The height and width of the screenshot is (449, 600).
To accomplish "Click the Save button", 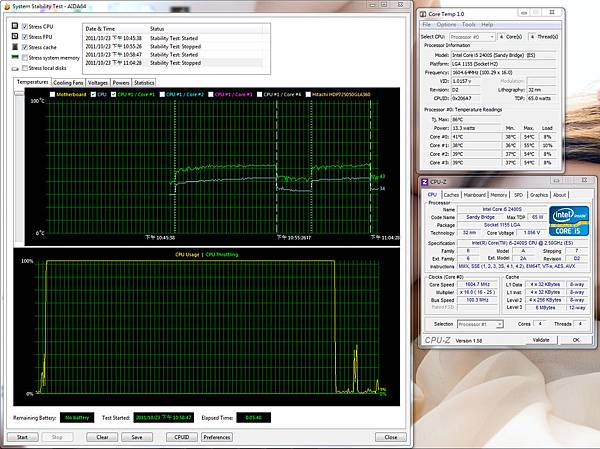I will (x=137, y=437).
